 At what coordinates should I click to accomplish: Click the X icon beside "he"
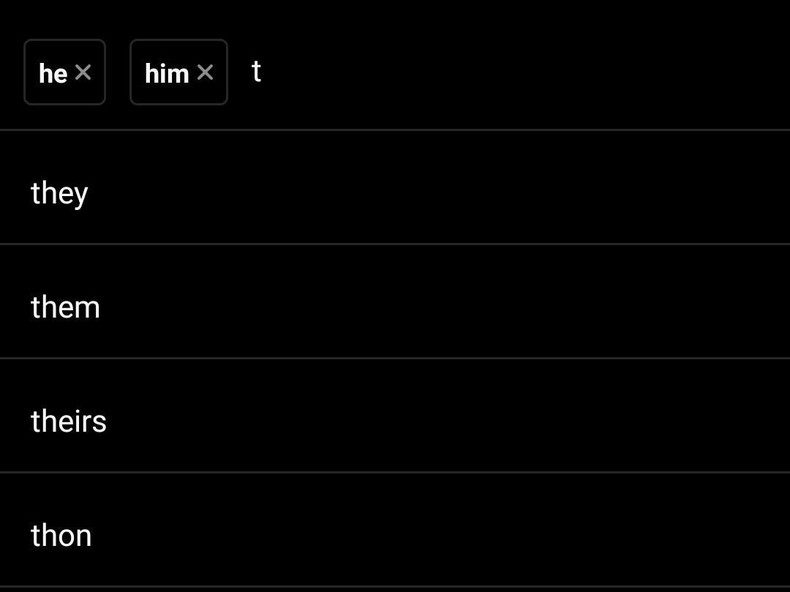pyautogui.click(x=83, y=72)
